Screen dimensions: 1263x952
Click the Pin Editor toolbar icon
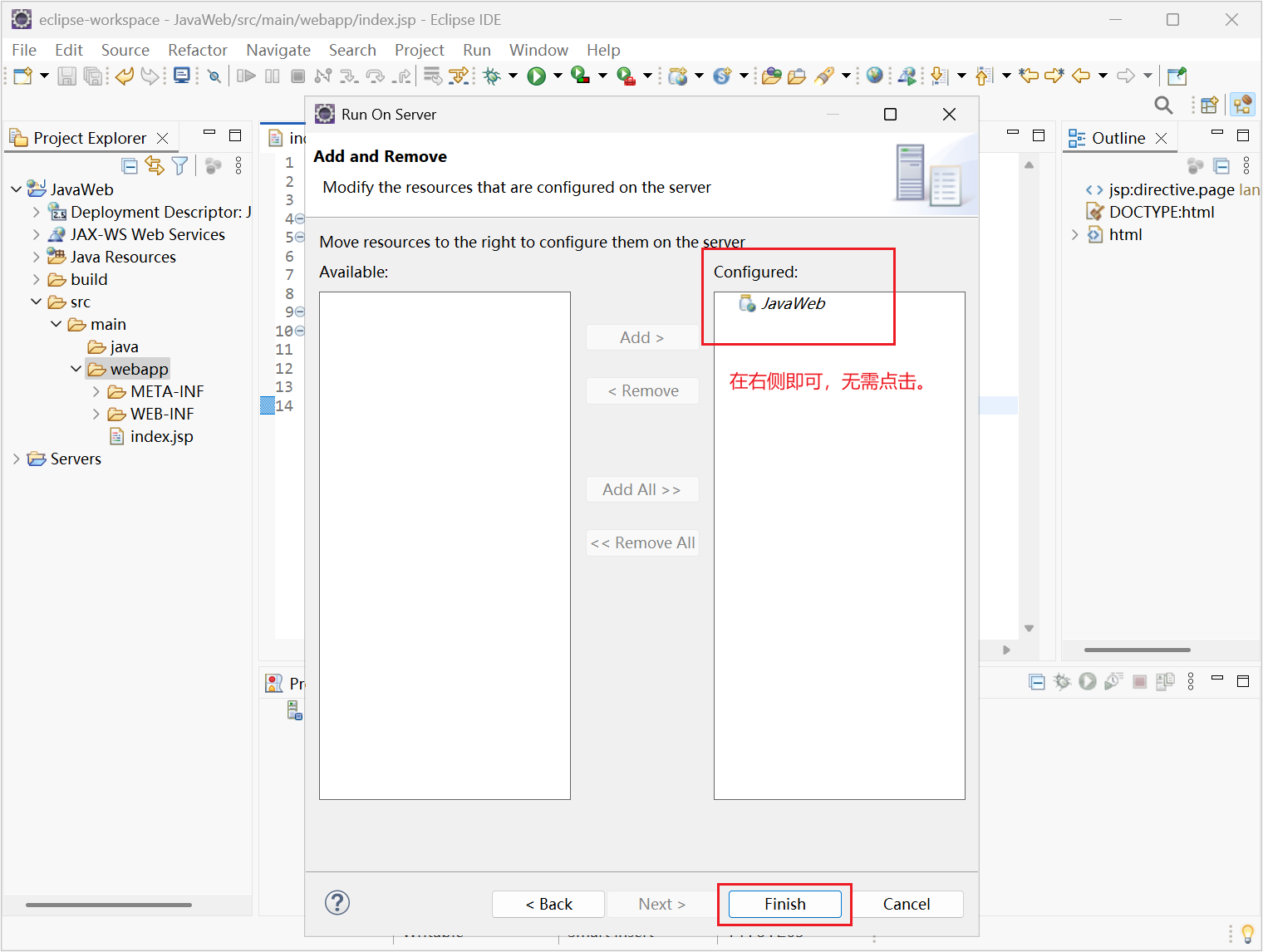coord(1177,76)
